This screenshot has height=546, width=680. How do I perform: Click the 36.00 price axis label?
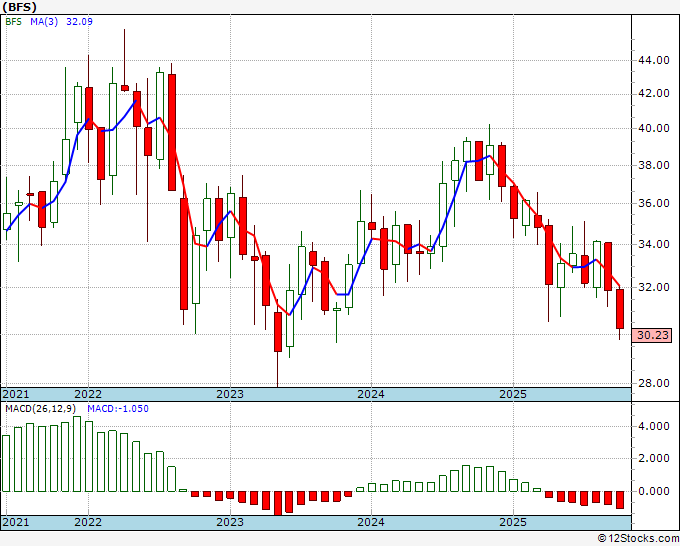pos(654,203)
